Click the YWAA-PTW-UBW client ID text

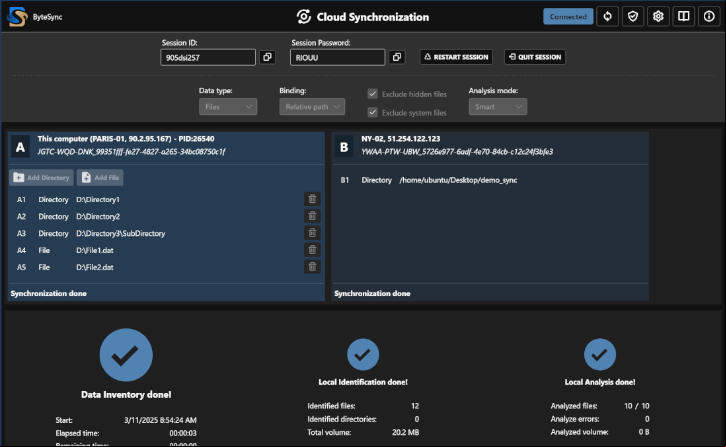(457, 151)
